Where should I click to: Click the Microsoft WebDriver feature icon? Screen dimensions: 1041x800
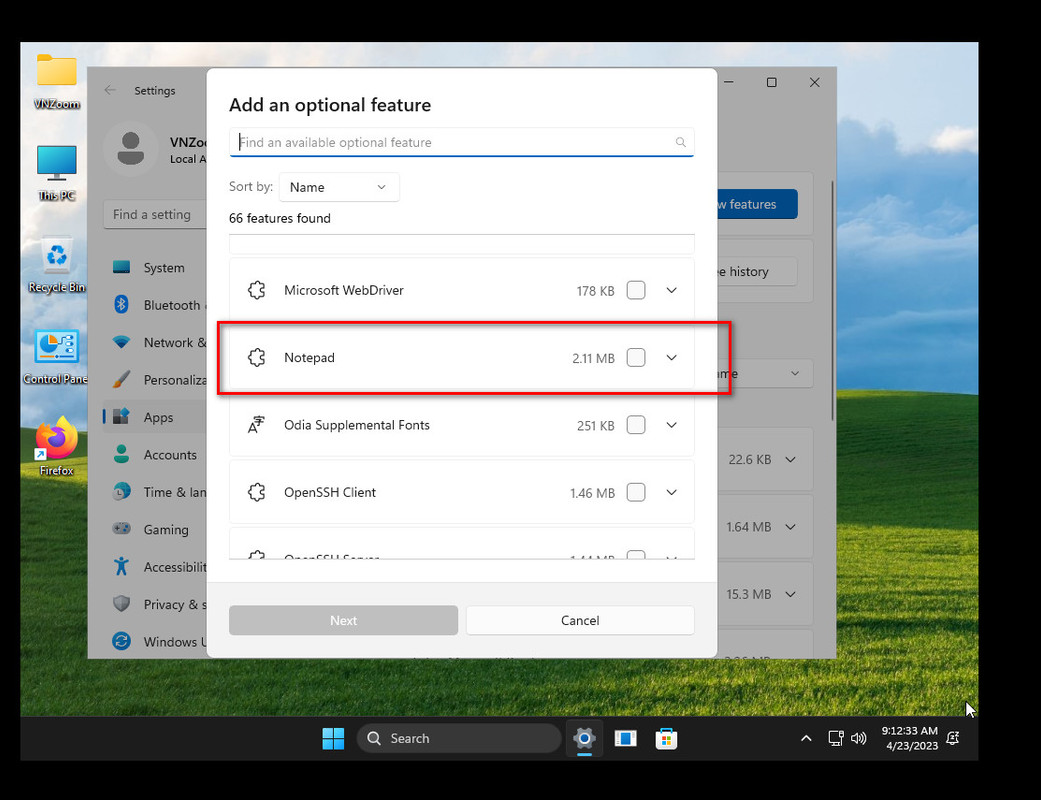coord(257,290)
